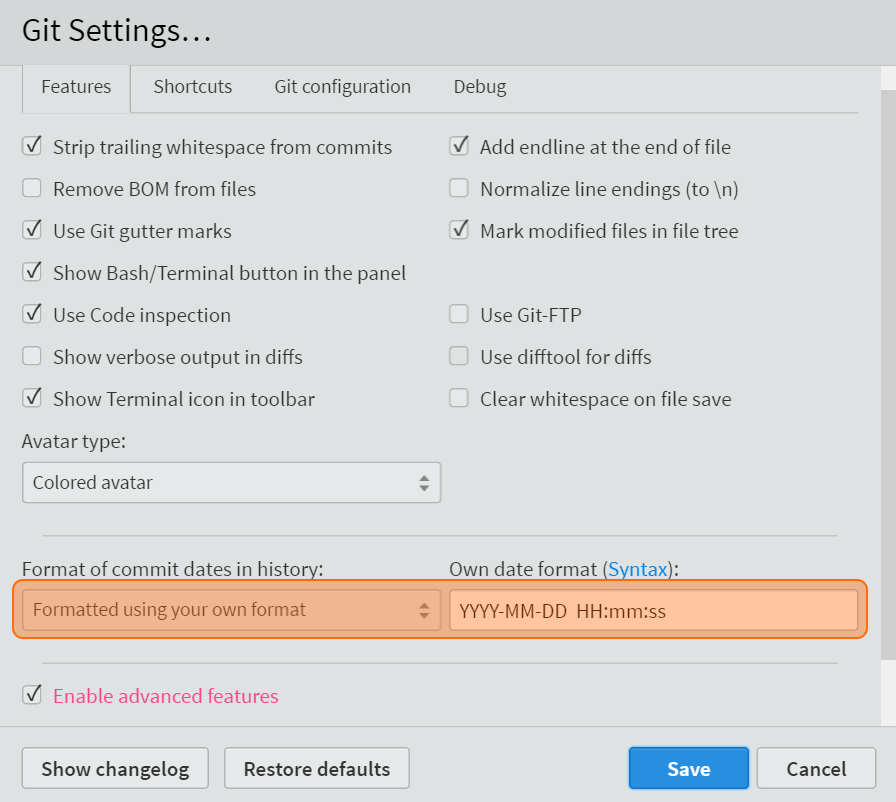The image size is (896, 802).
Task: Click the Show changelog button
Action: (x=115, y=768)
